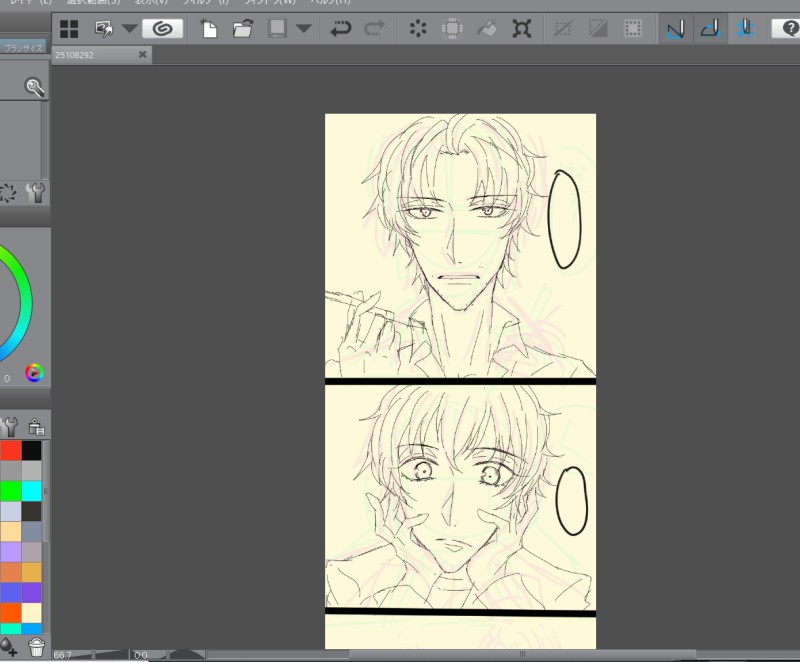Expand the dropdown arrow beside the Save icon

[304, 29]
